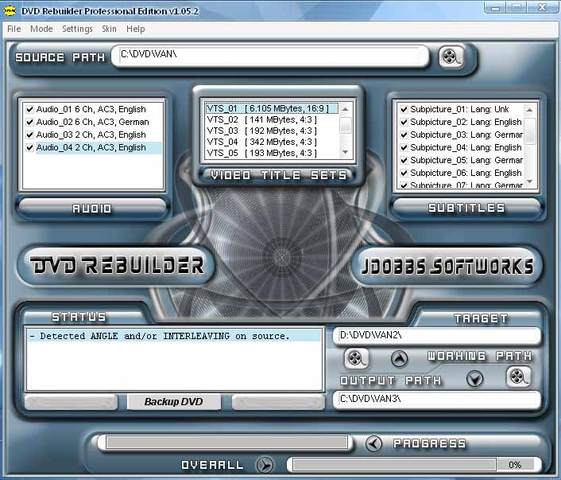Click the arrow icon next to Overall
561x480 pixels.
(265, 465)
